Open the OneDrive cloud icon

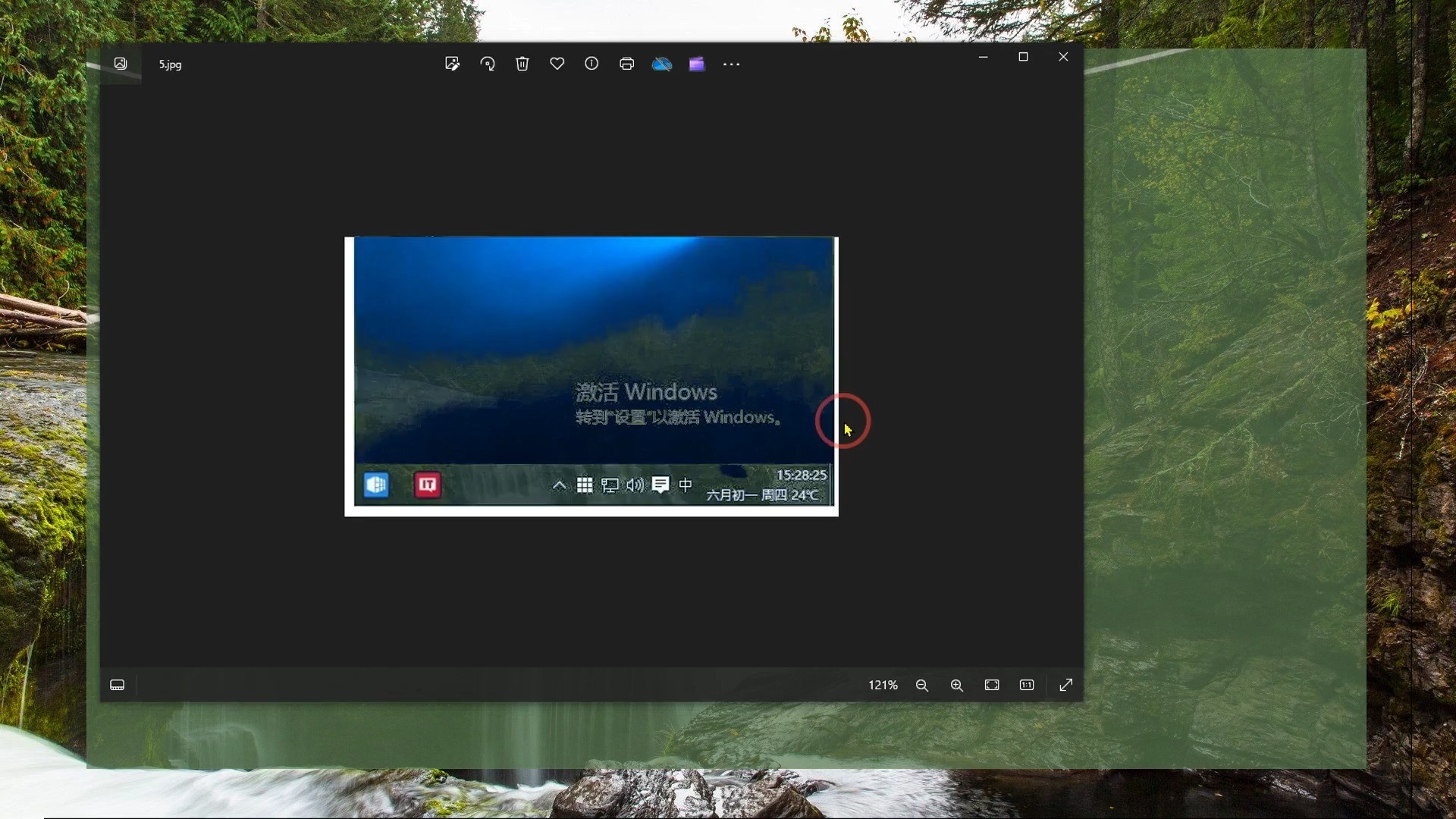[662, 64]
